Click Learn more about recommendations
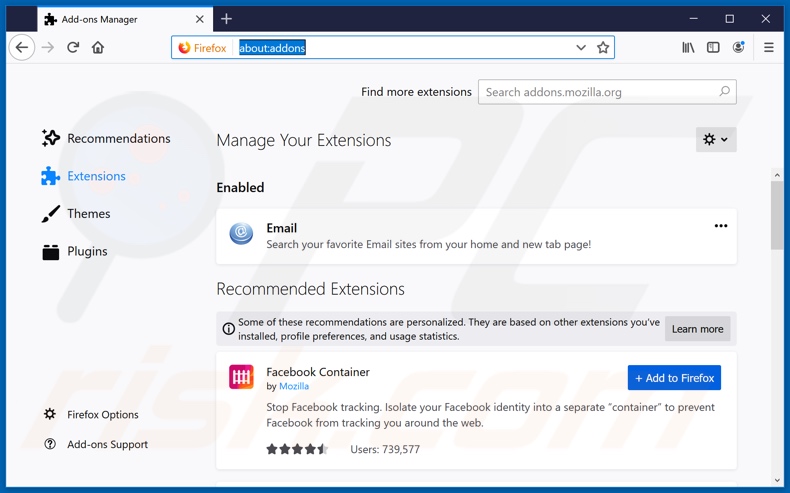The image size is (790, 493). (x=697, y=329)
